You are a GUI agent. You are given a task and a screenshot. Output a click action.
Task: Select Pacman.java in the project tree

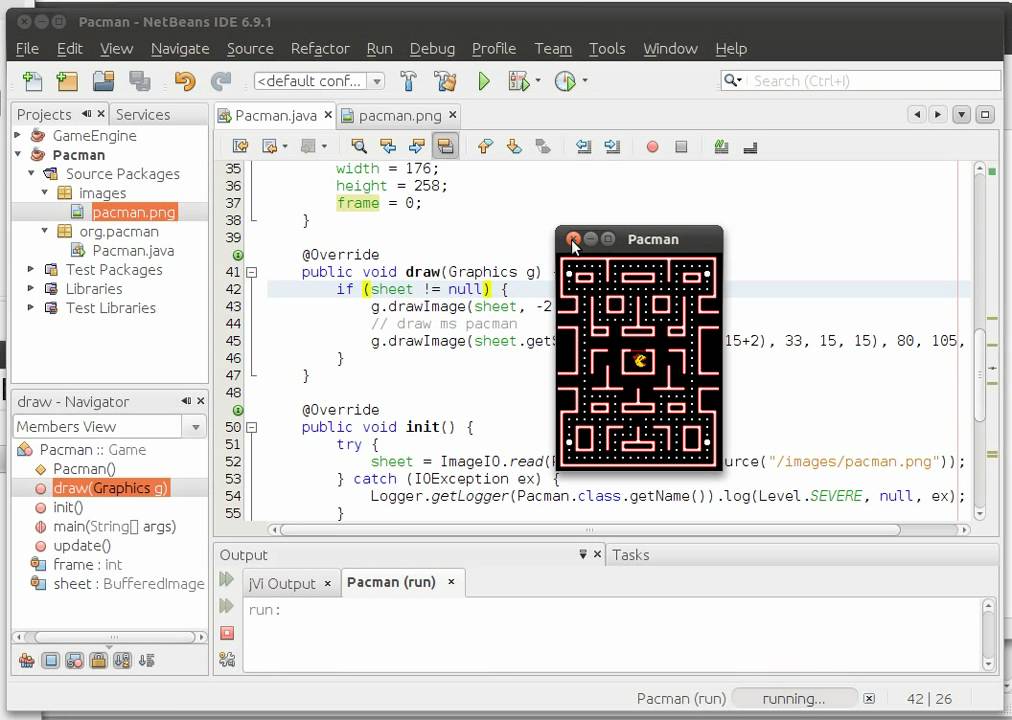pyautogui.click(x=133, y=250)
